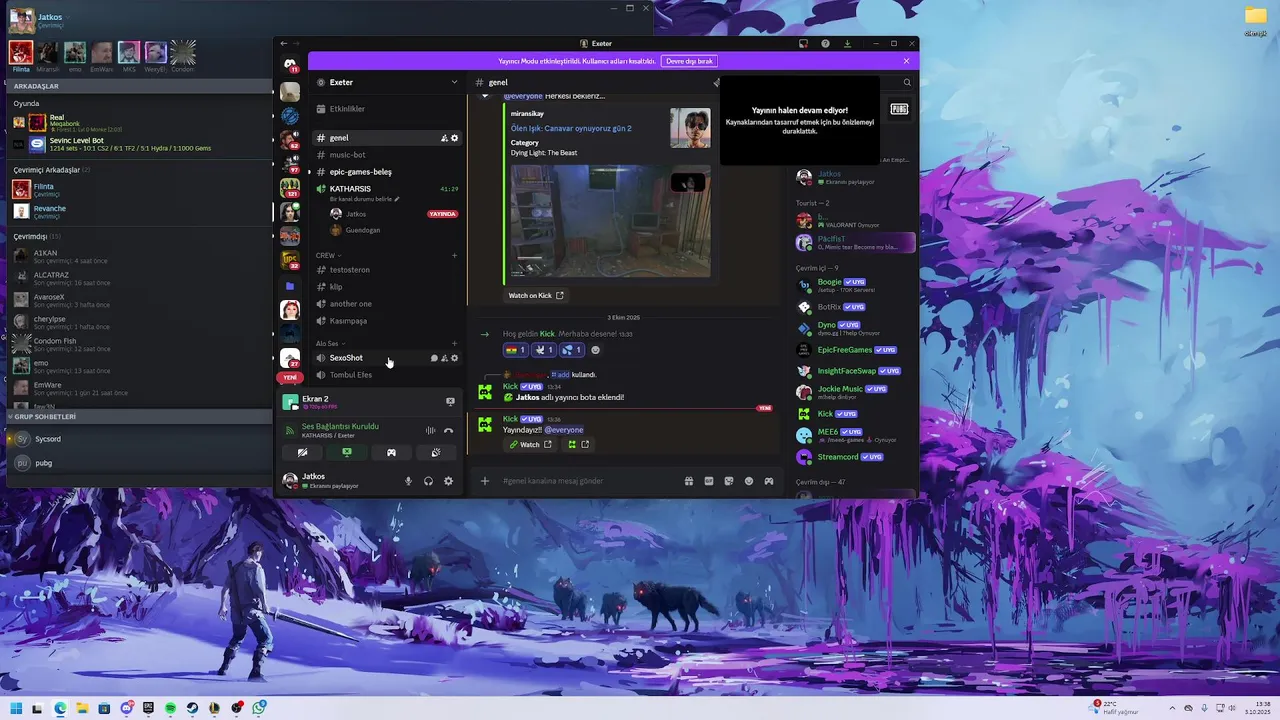Viewport: 1280px width, 720px height.
Task: Open the emoji picker in message bar
Action: (x=749, y=481)
